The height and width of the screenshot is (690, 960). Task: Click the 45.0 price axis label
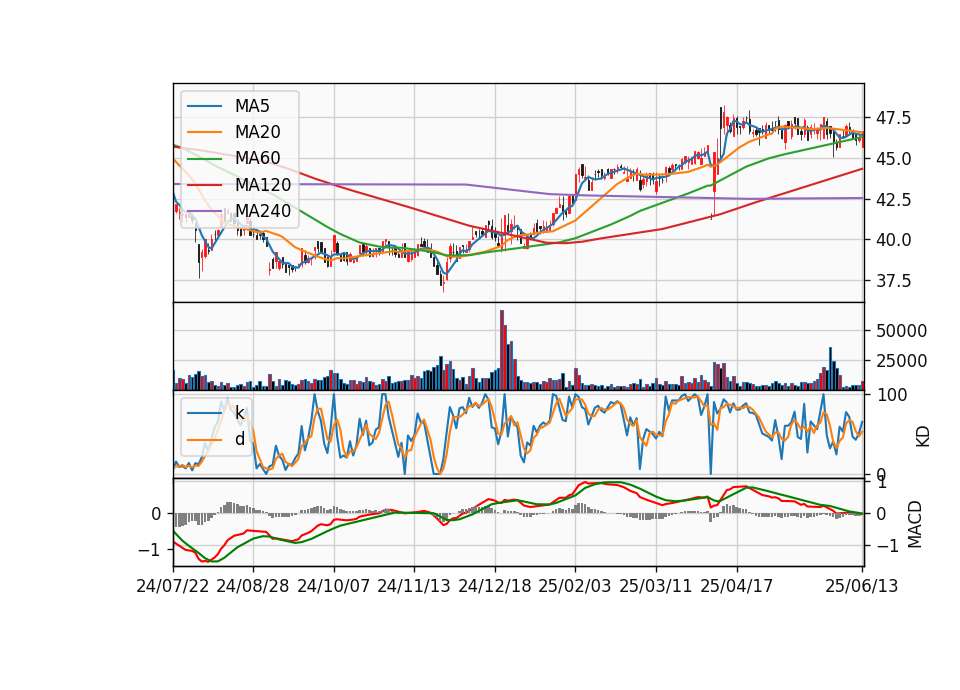(894, 159)
